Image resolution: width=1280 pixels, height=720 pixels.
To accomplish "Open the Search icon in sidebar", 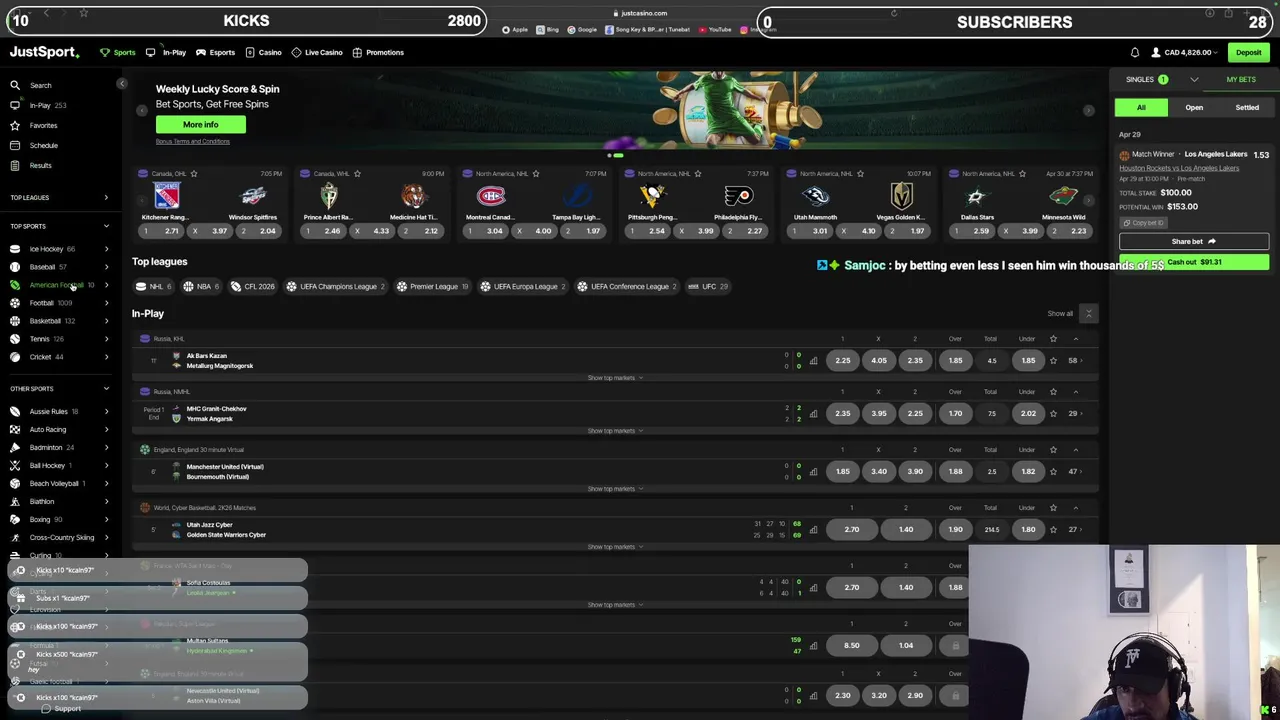I will [x=15, y=85].
